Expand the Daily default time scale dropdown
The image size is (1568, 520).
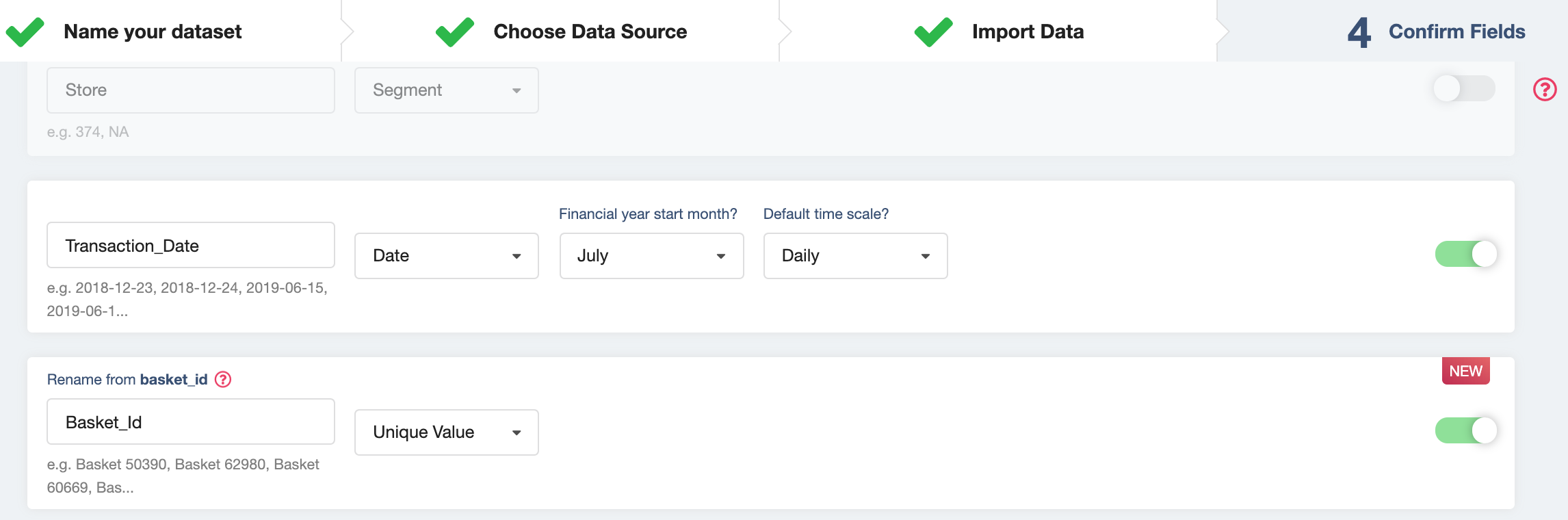854,256
